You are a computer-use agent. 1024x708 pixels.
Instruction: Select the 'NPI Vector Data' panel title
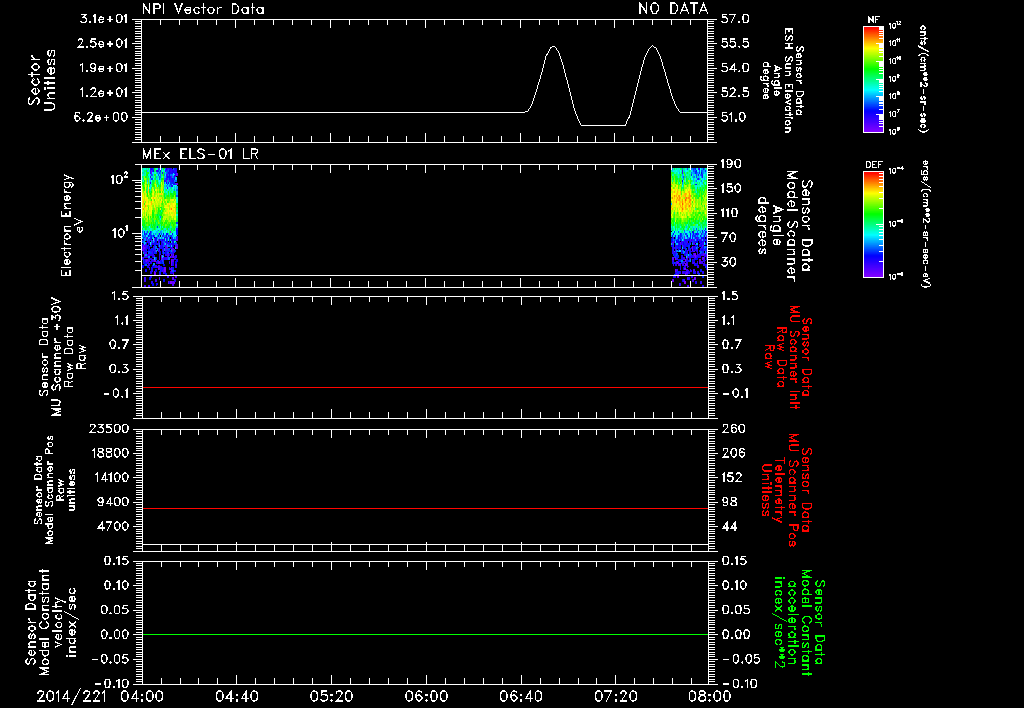(x=203, y=9)
